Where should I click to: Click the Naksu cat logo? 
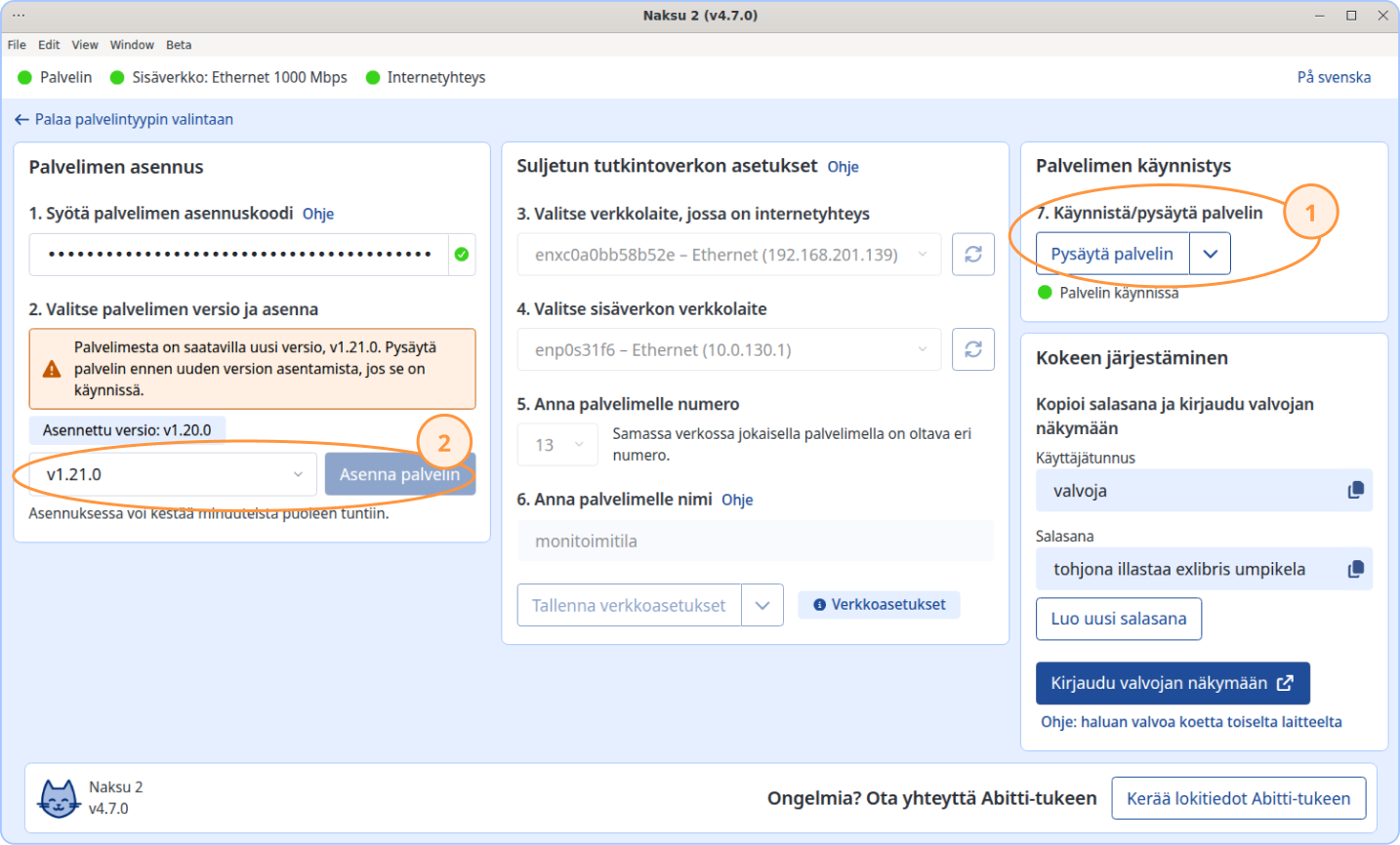tap(59, 798)
